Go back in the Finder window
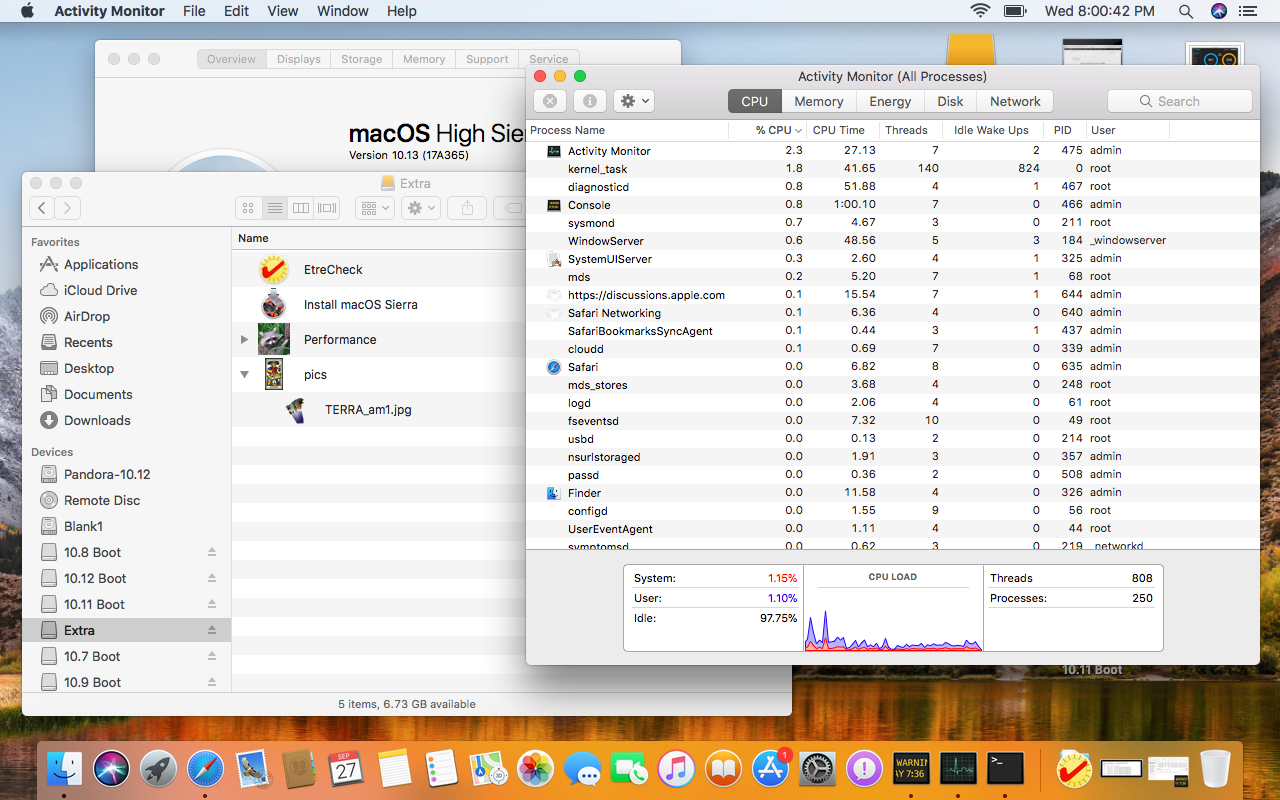 [42, 208]
